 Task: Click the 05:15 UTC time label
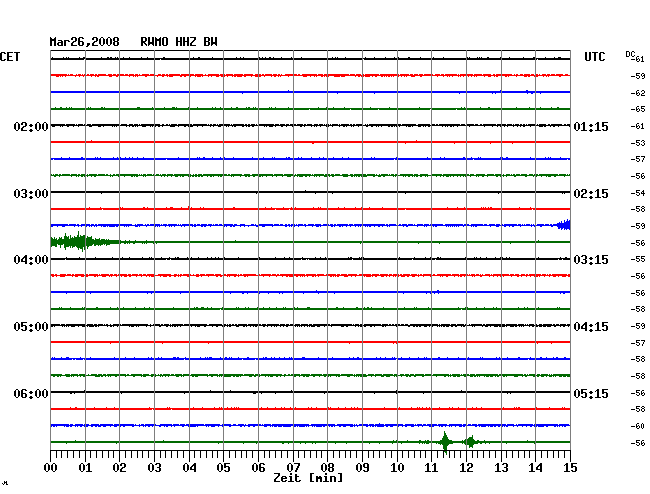(x=591, y=393)
